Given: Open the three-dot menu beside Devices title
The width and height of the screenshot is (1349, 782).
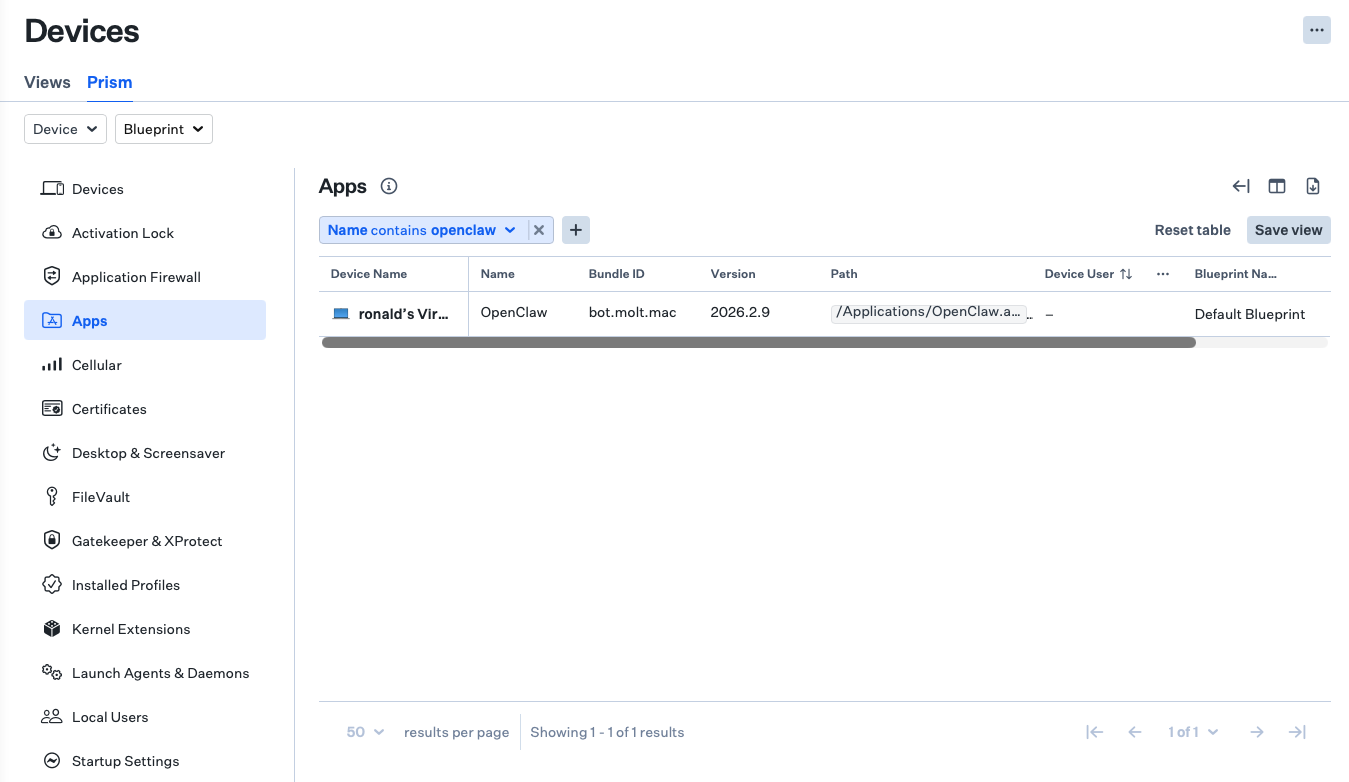Looking at the screenshot, I should [x=1316, y=30].
